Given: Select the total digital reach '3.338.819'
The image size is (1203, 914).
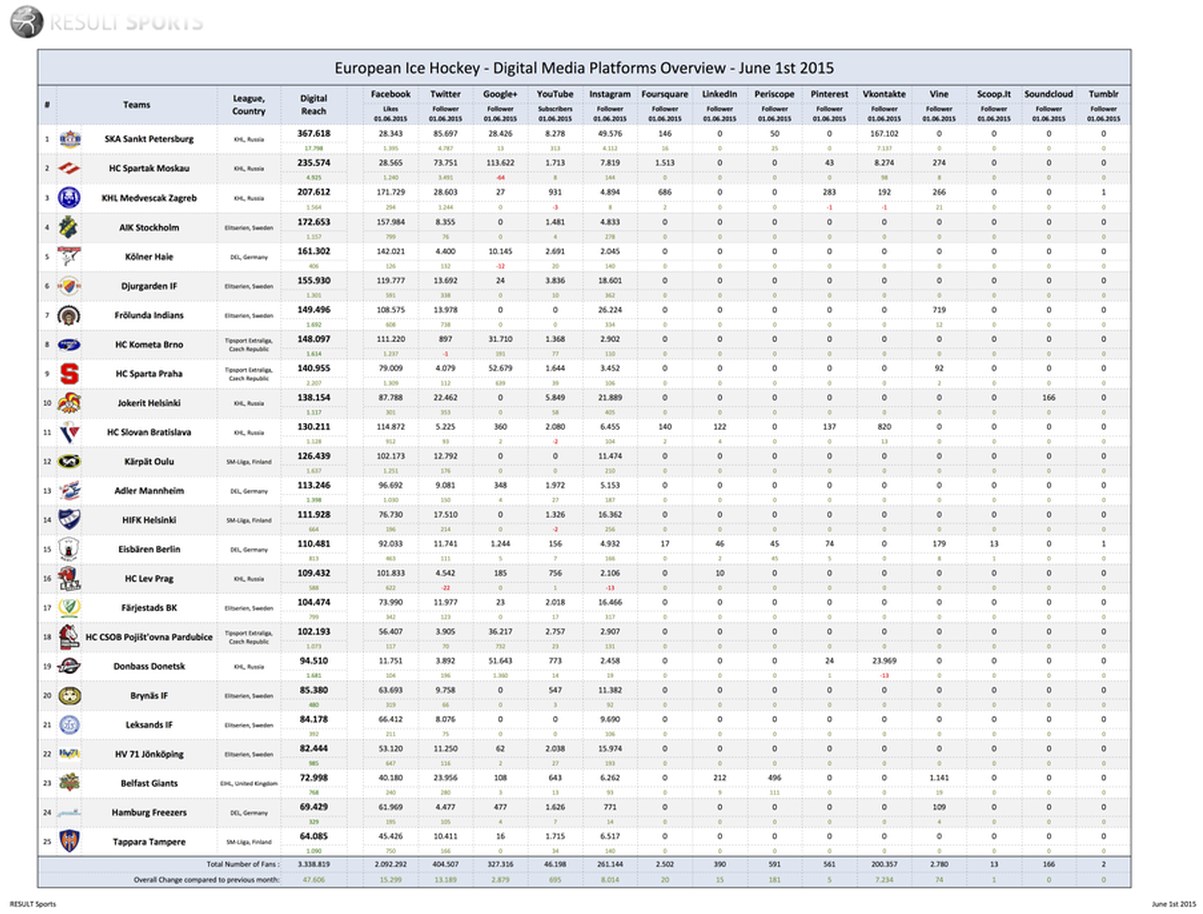Looking at the screenshot, I should pos(314,863).
